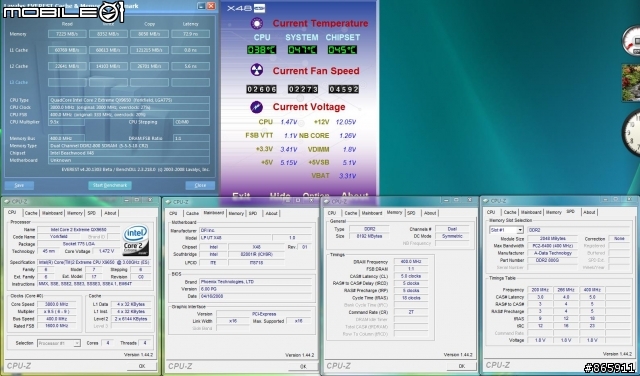Click the Command Rate 2T value
The width and height of the screenshot is (640, 376).
click(x=411, y=312)
